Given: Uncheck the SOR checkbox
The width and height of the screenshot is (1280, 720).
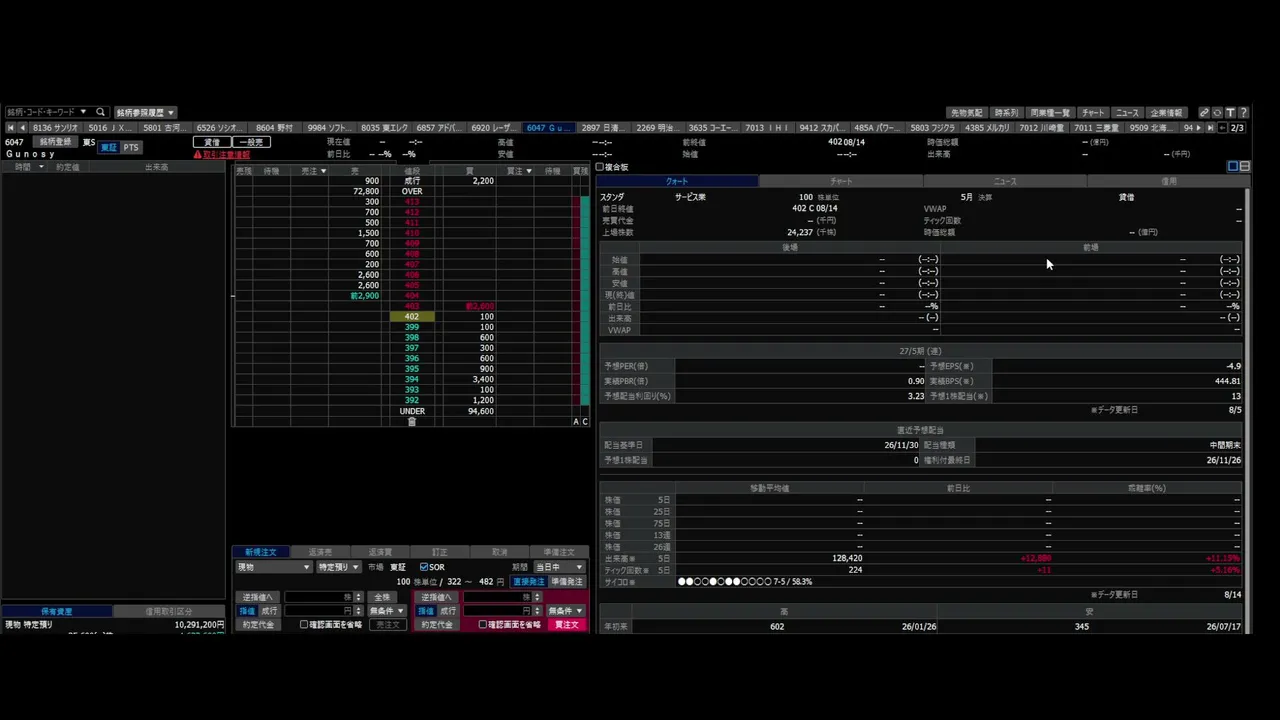Looking at the screenshot, I should click(x=424, y=567).
